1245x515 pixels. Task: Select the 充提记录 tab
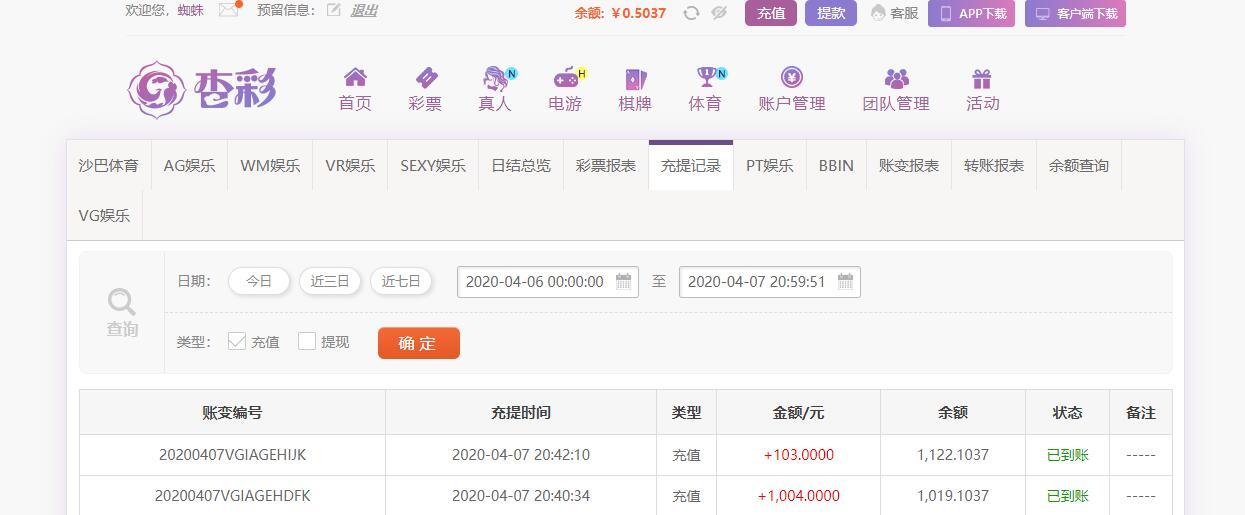click(x=691, y=165)
